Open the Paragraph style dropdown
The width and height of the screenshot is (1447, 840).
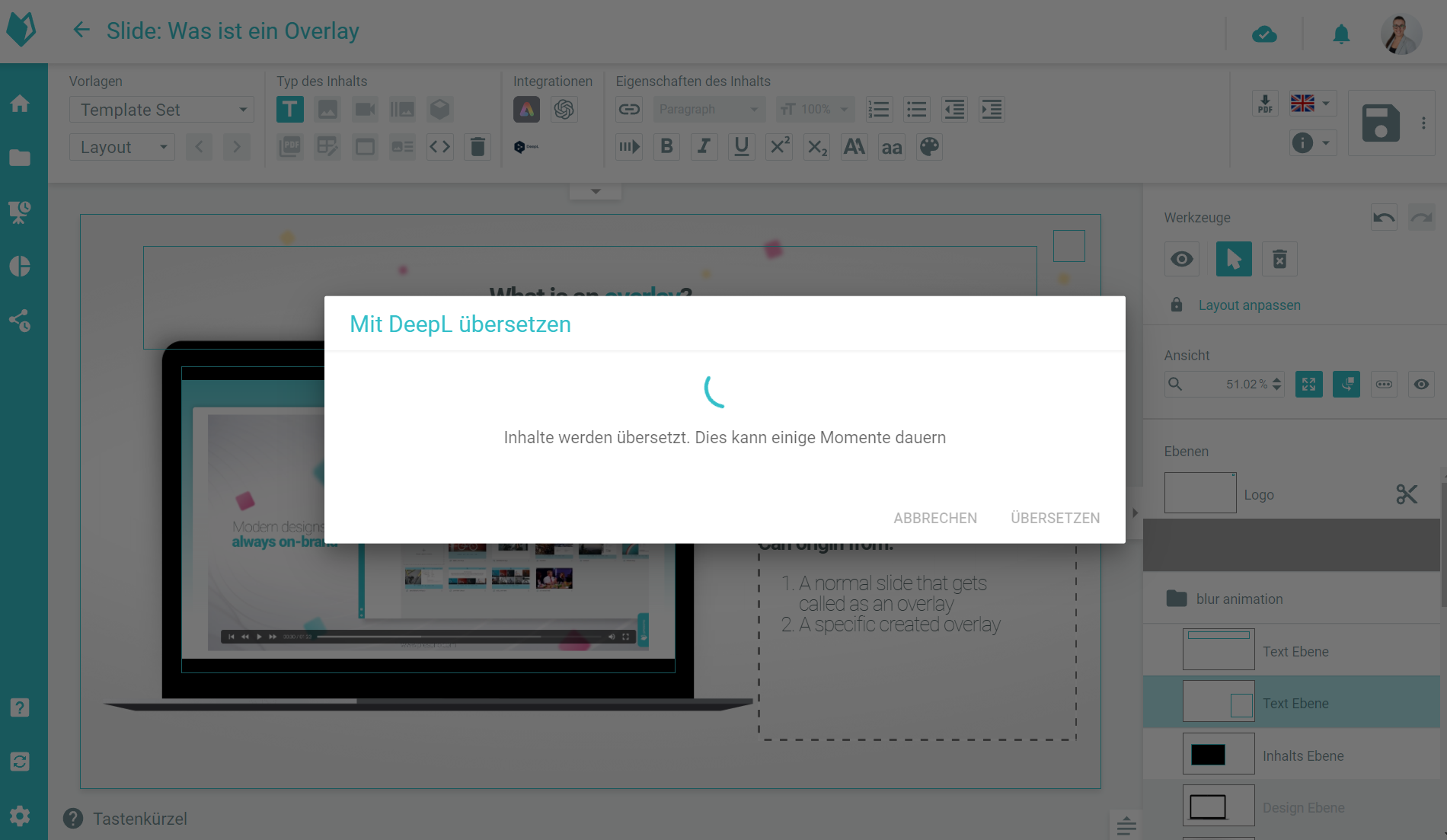[x=709, y=110]
